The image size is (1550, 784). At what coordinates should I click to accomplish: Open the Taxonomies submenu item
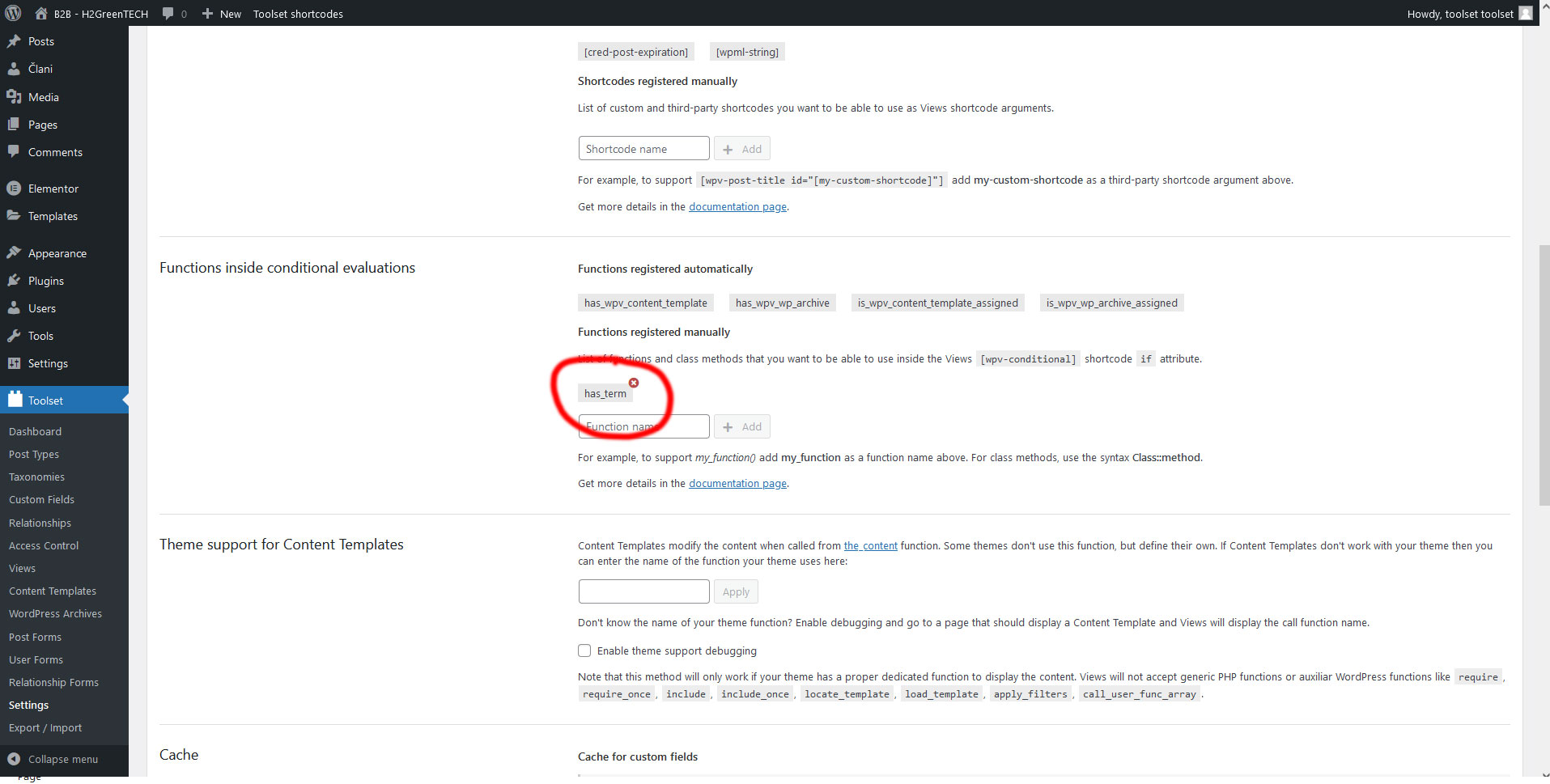pyautogui.click(x=36, y=477)
